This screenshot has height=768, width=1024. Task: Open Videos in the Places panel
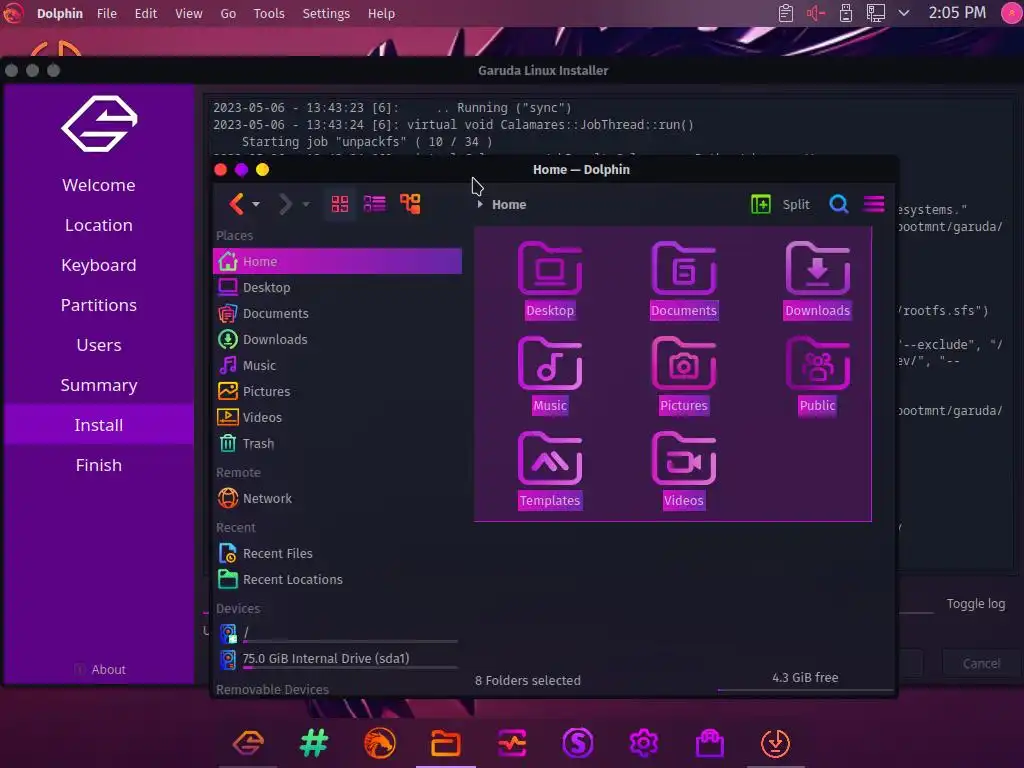pos(337,417)
